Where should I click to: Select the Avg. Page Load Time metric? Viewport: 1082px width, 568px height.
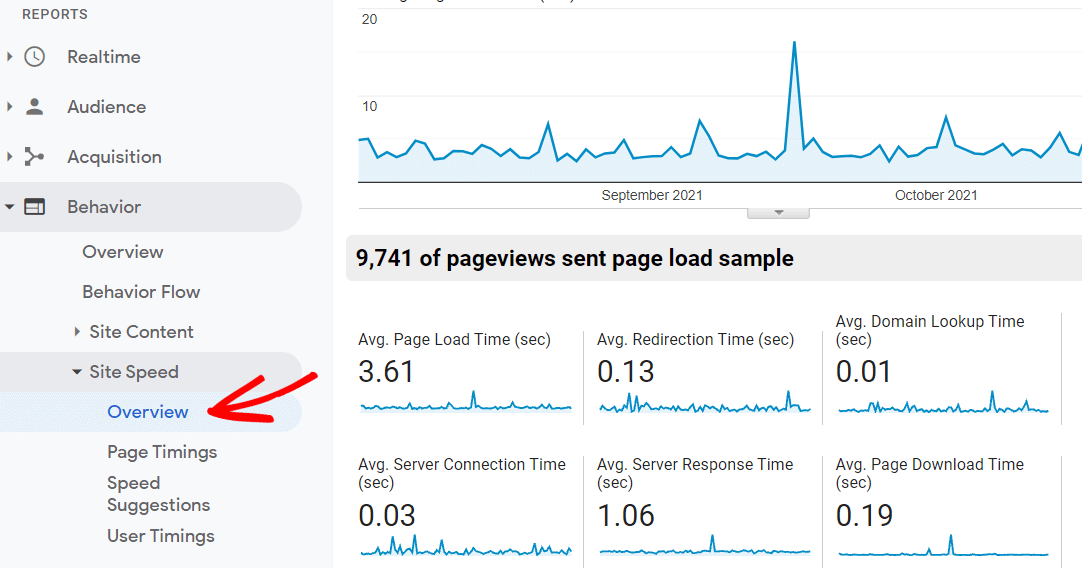pos(454,340)
